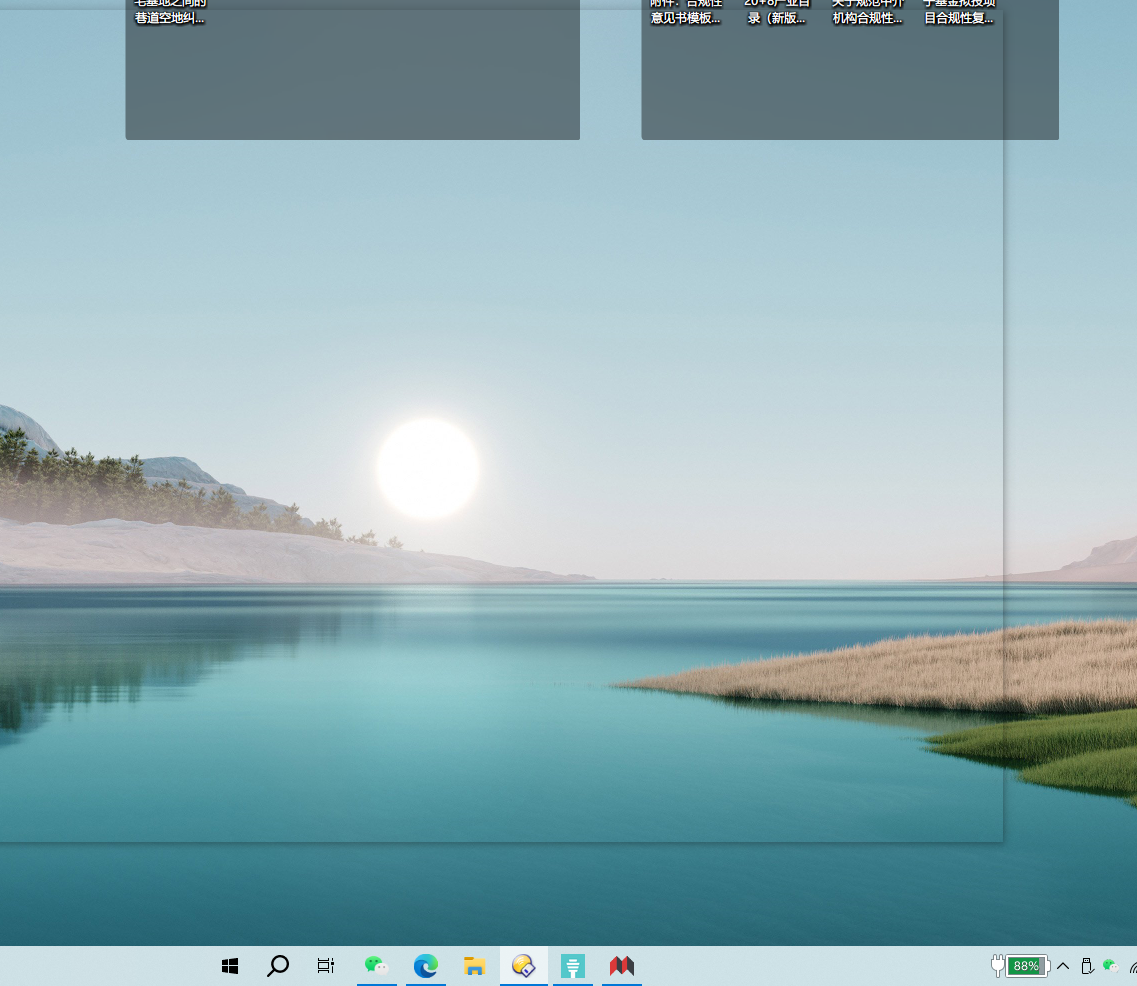Image resolution: width=1137 pixels, height=986 pixels.
Task: Open the WeChat system tray icon
Action: click(x=1110, y=966)
